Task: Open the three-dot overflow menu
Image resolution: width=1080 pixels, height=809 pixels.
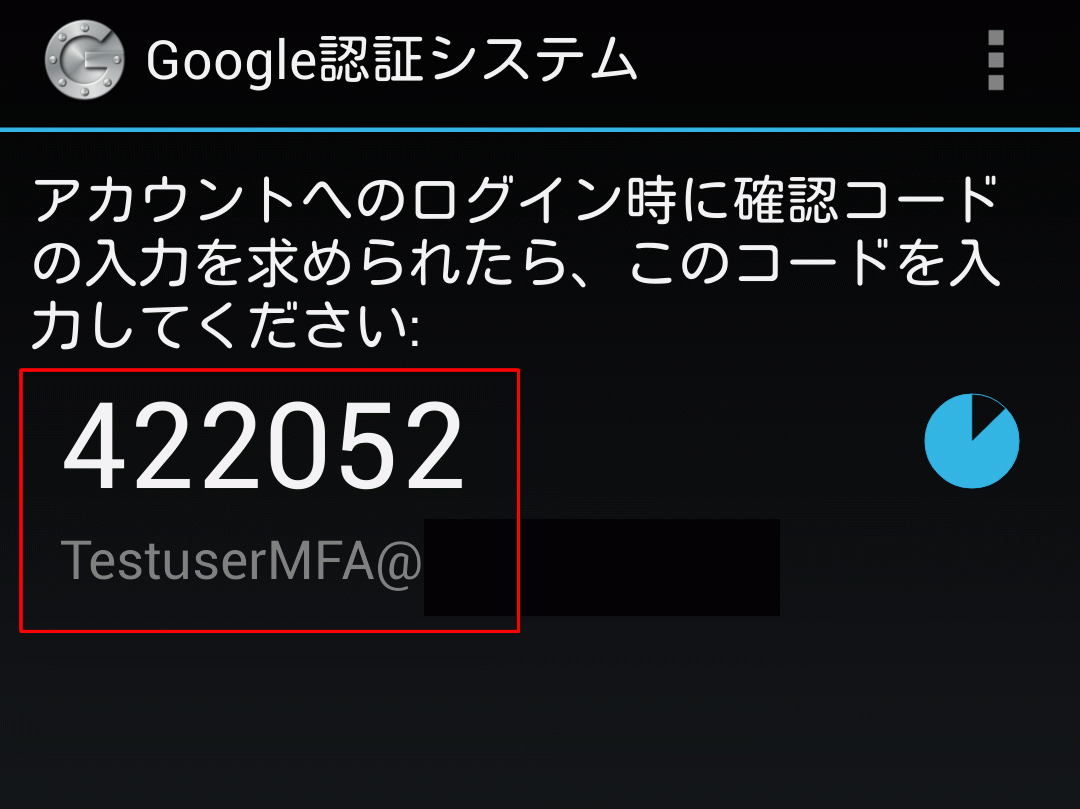Action: pos(995,60)
